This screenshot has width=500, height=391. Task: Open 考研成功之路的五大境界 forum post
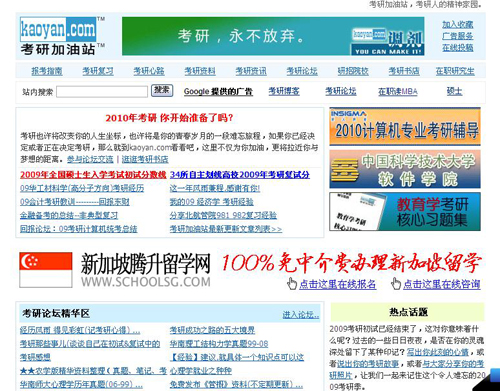coord(212,330)
